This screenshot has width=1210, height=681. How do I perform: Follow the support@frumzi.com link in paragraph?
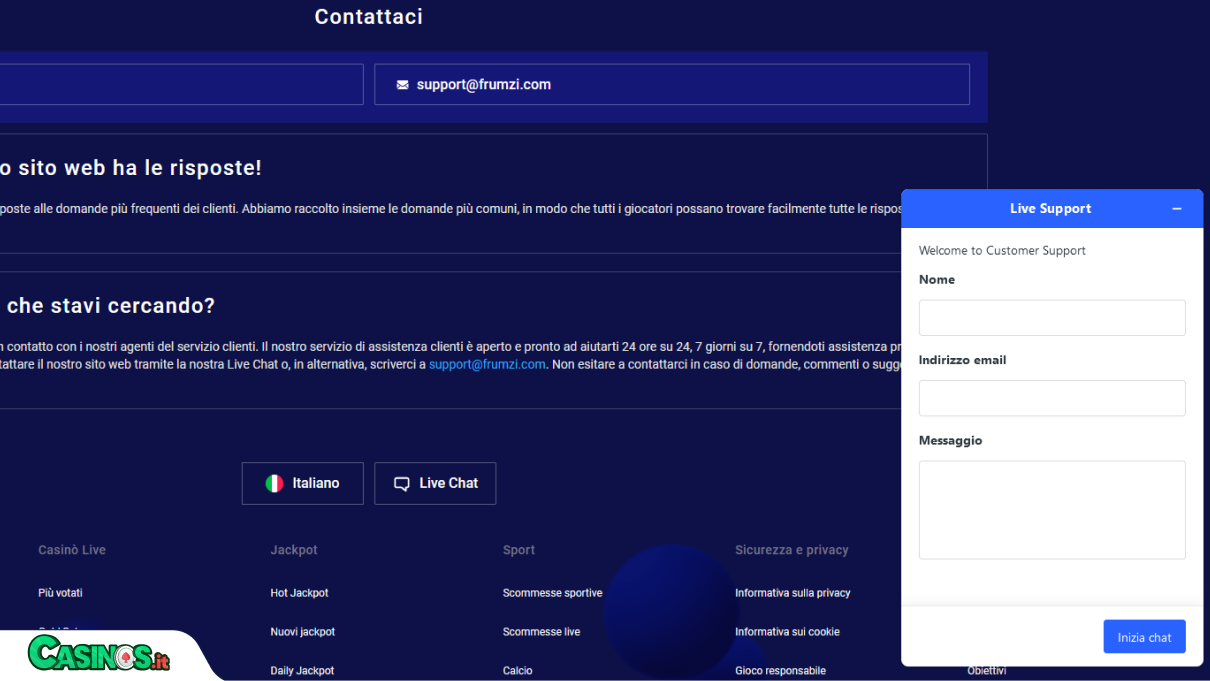click(x=487, y=364)
